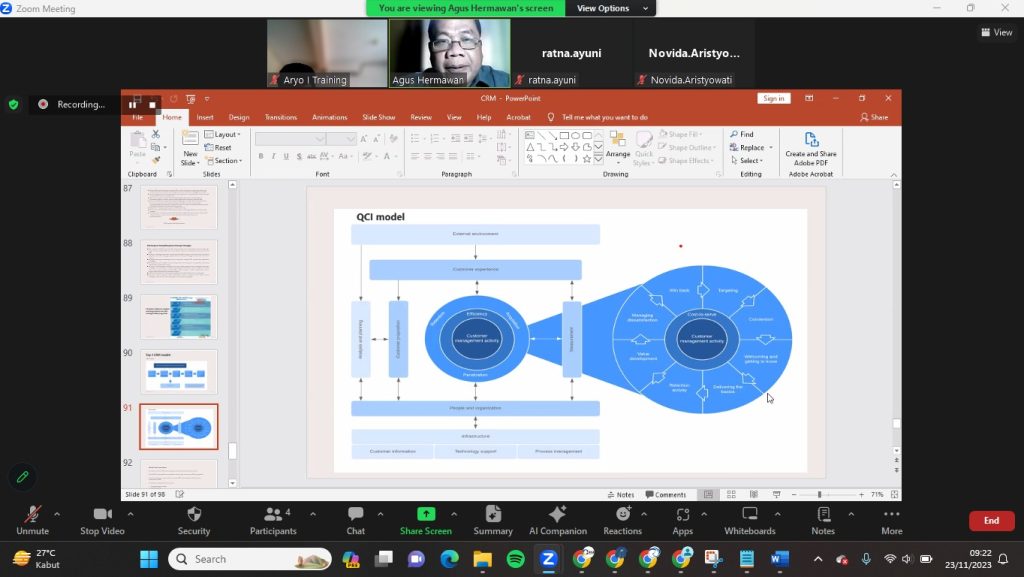The height and width of the screenshot is (577, 1024).
Task: Toggle Notes pane in status bar
Action: pyautogui.click(x=620, y=495)
